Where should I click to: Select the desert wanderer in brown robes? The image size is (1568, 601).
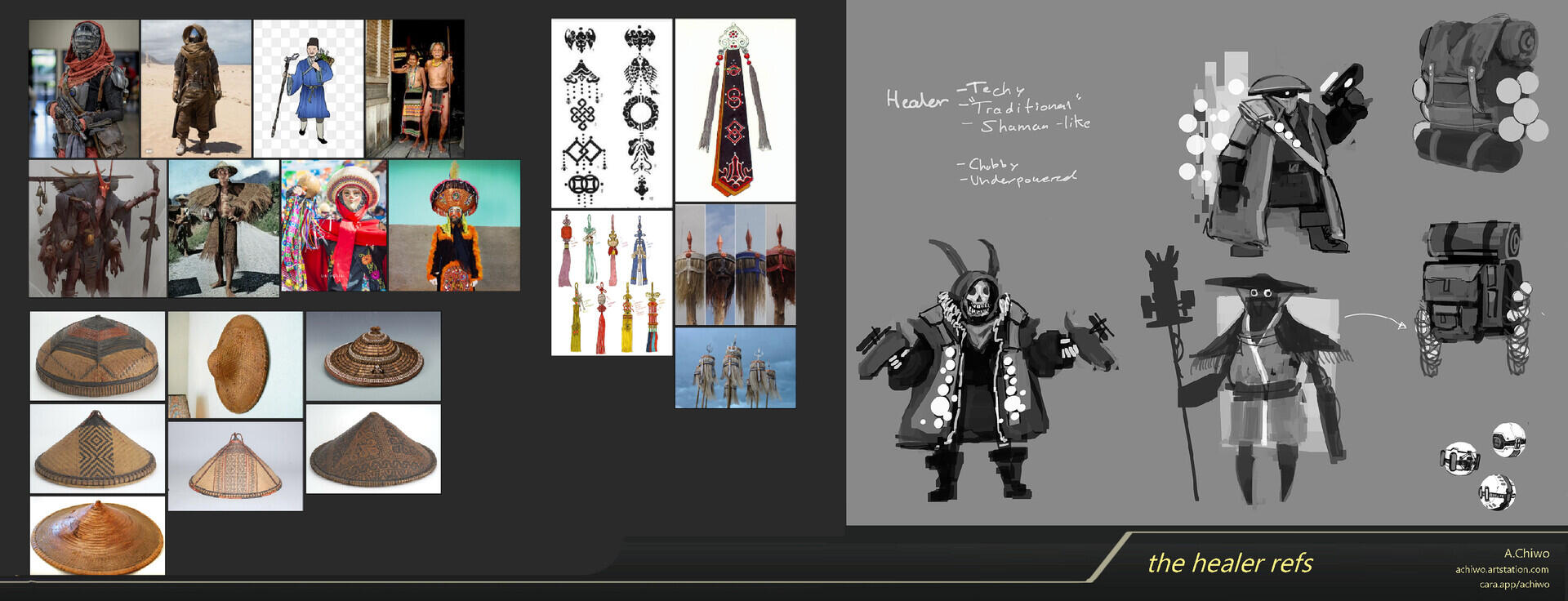196,88
